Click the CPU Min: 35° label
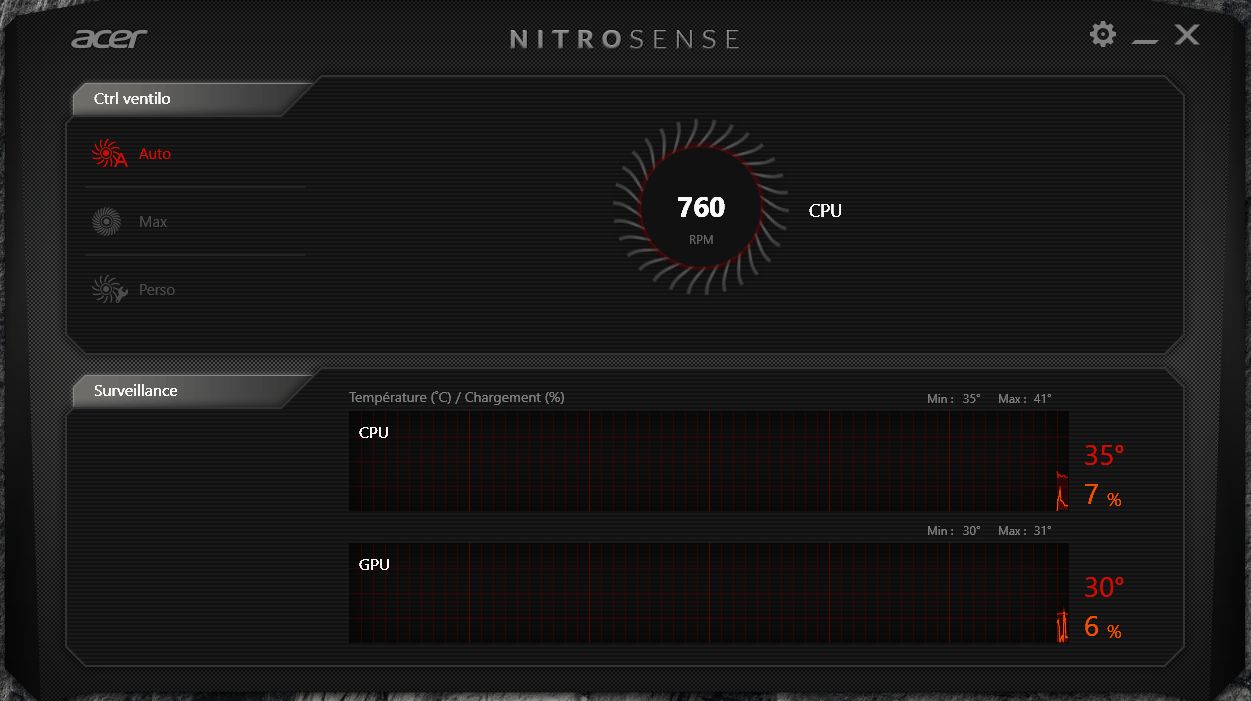The height and width of the screenshot is (701, 1251). 954,398
